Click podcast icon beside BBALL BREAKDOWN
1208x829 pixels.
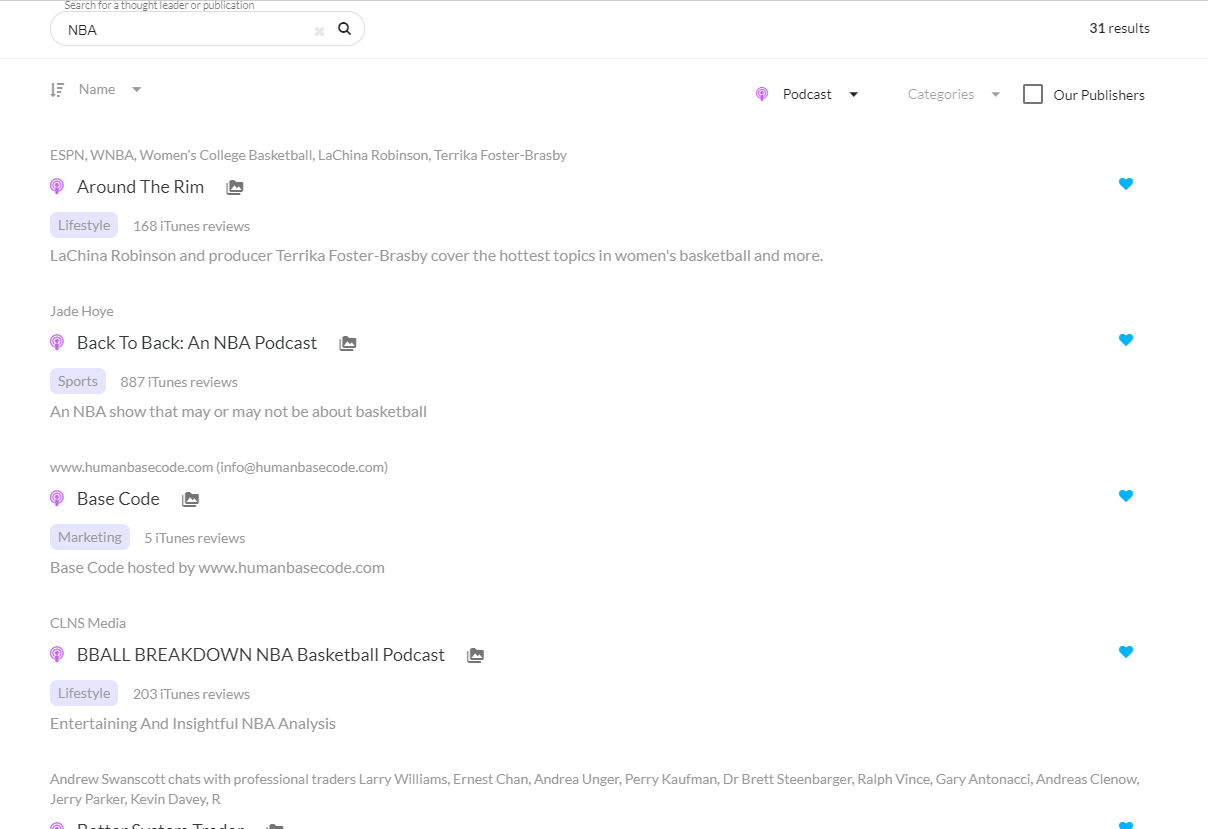click(x=57, y=654)
